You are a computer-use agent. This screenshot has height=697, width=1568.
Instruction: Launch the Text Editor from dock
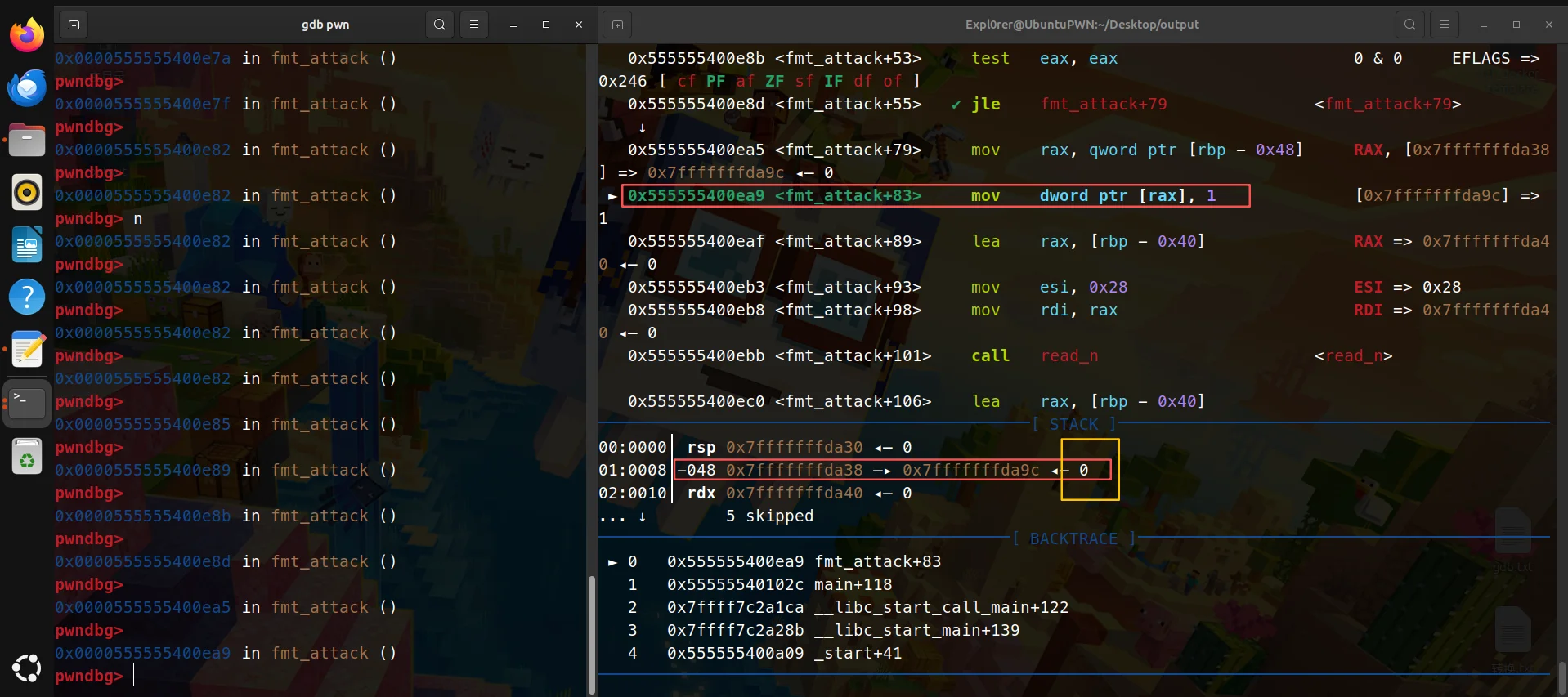pyautogui.click(x=27, y=350)
